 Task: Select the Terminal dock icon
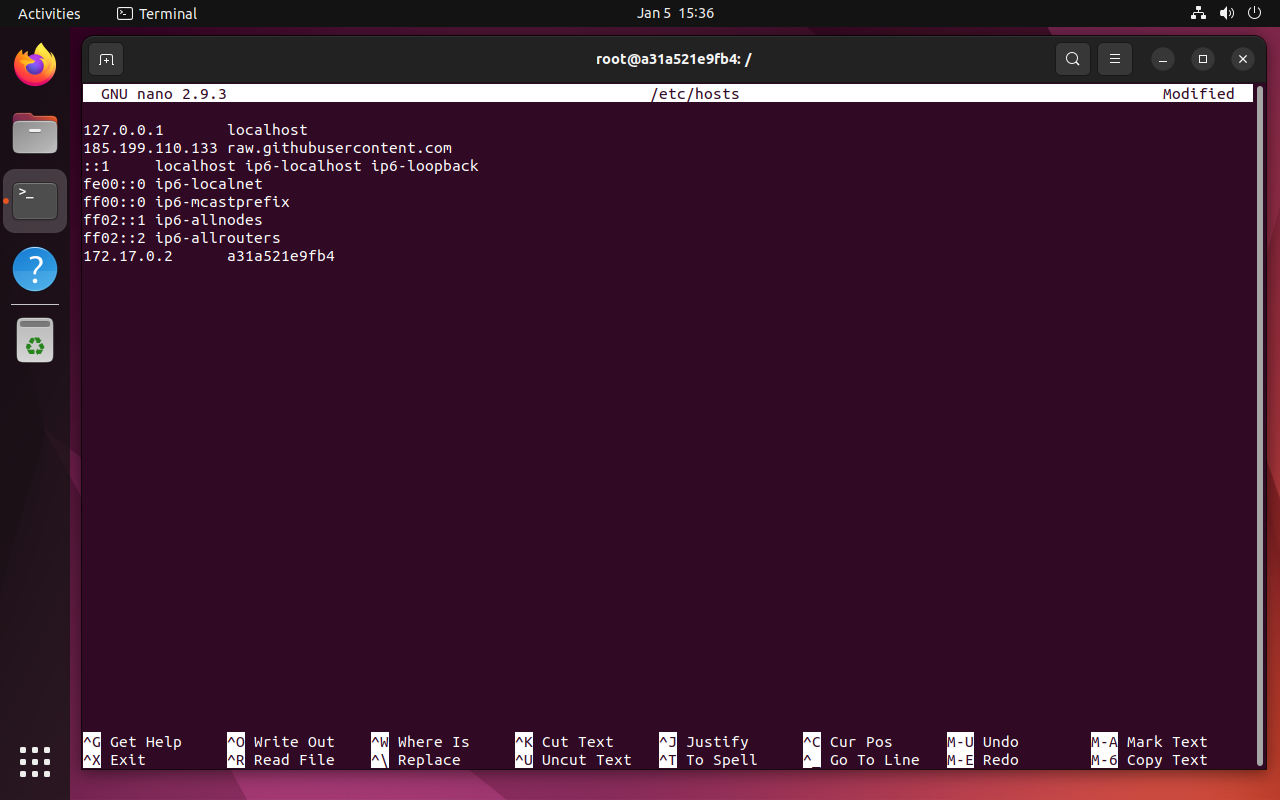(x=35, y=200)
